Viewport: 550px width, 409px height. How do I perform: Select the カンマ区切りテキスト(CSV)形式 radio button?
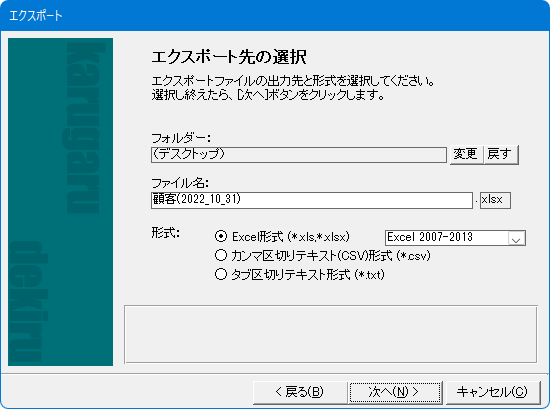221,255
